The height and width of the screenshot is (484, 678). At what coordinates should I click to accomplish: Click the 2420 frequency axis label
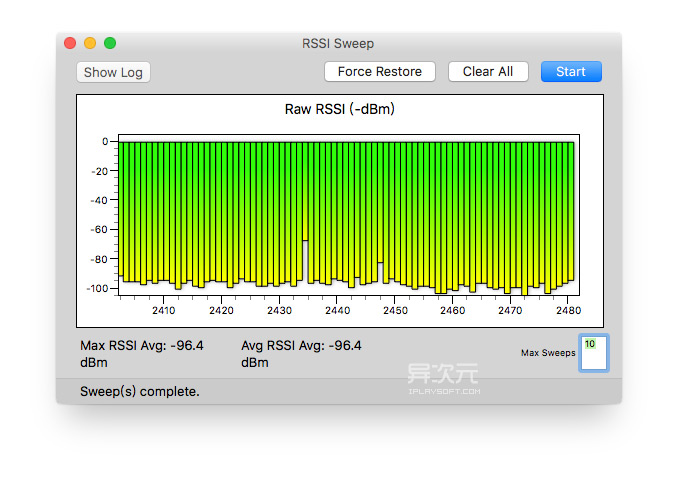click(x=221, y=311)
